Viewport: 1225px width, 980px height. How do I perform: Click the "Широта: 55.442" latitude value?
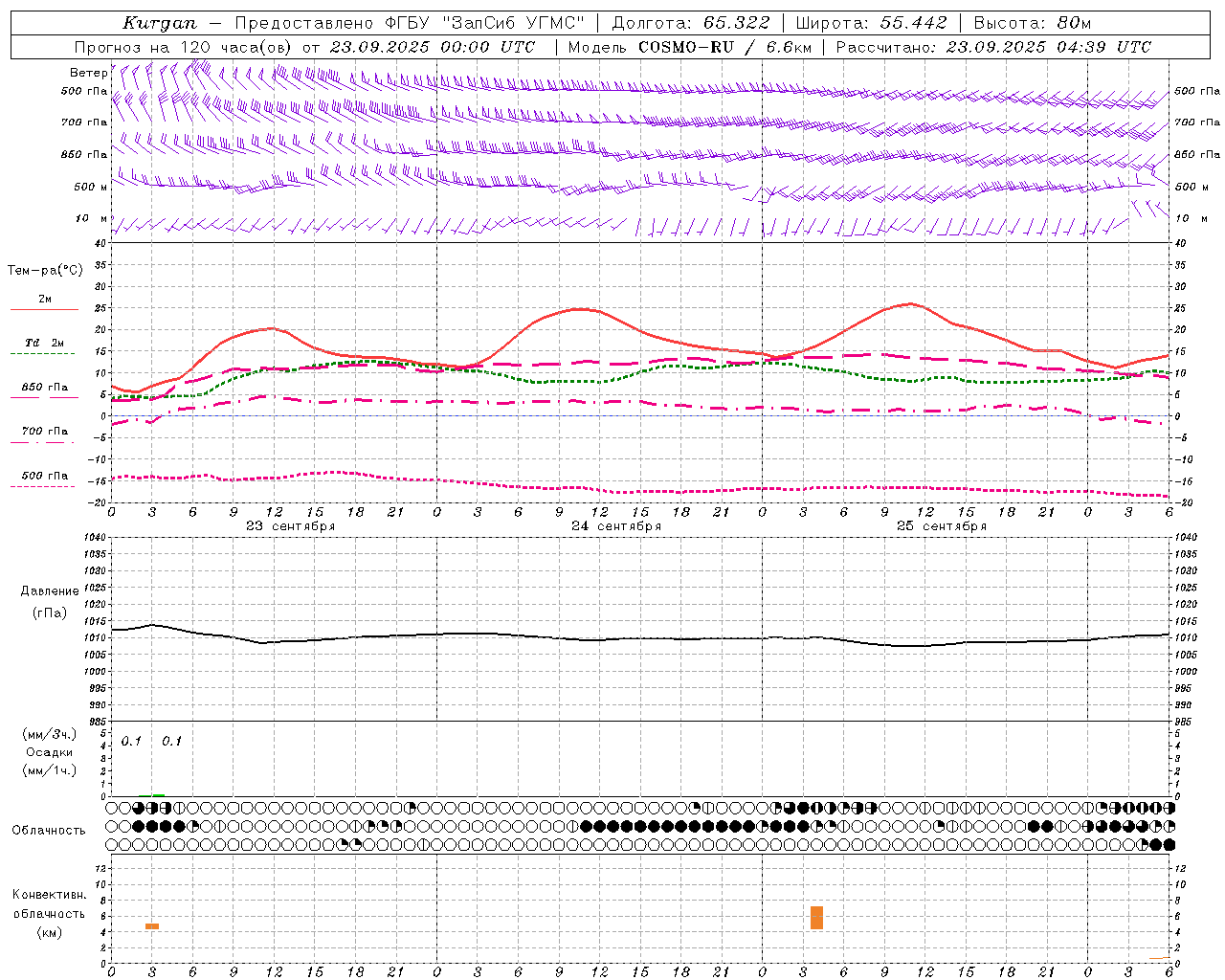[871, 23]
